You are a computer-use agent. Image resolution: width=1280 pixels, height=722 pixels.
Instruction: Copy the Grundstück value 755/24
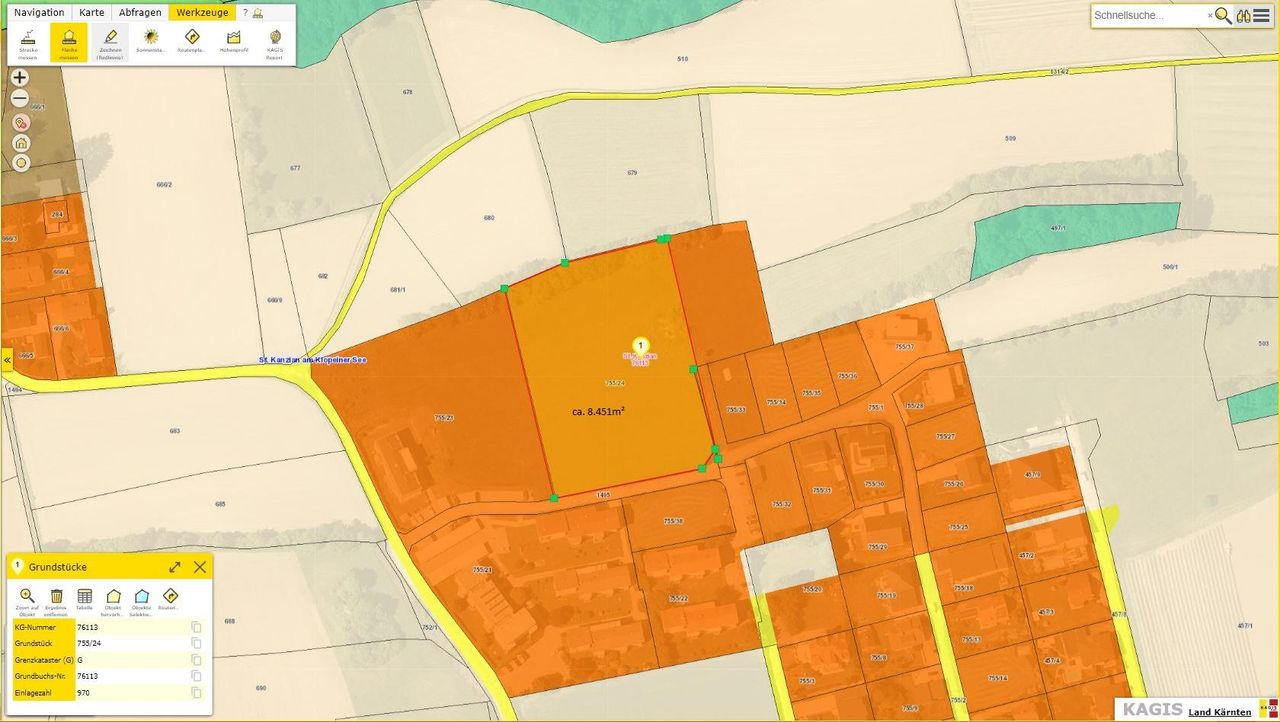coord(197,644)
